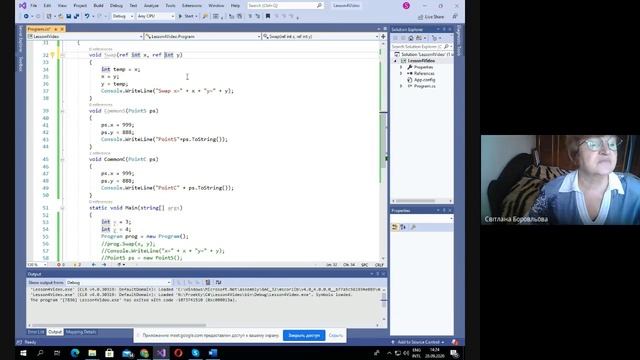Click the Home icon in Solution Explorer toolbar
The height and width of the screenshot is (360, 640).
pyautogui.click(x=411, y=38)
